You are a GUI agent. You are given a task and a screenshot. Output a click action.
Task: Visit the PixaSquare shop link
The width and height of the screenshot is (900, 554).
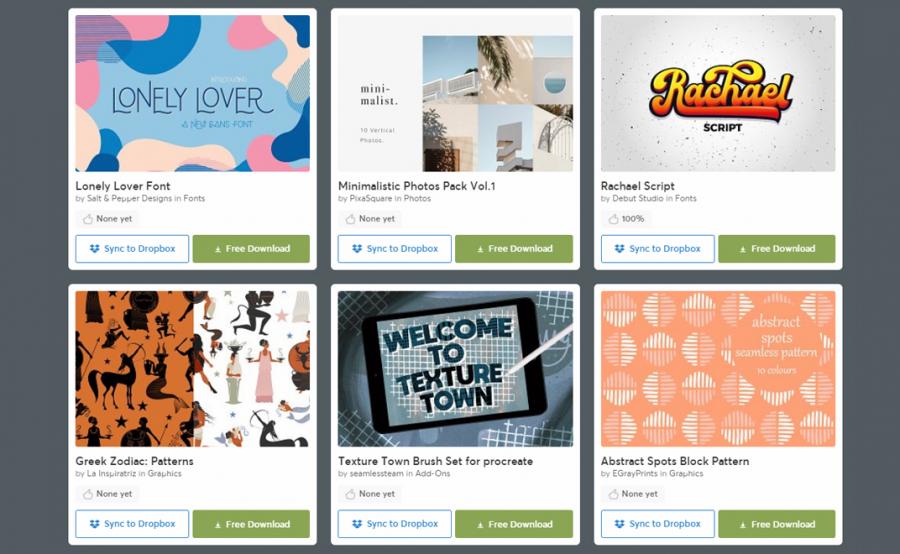(371, 199)
